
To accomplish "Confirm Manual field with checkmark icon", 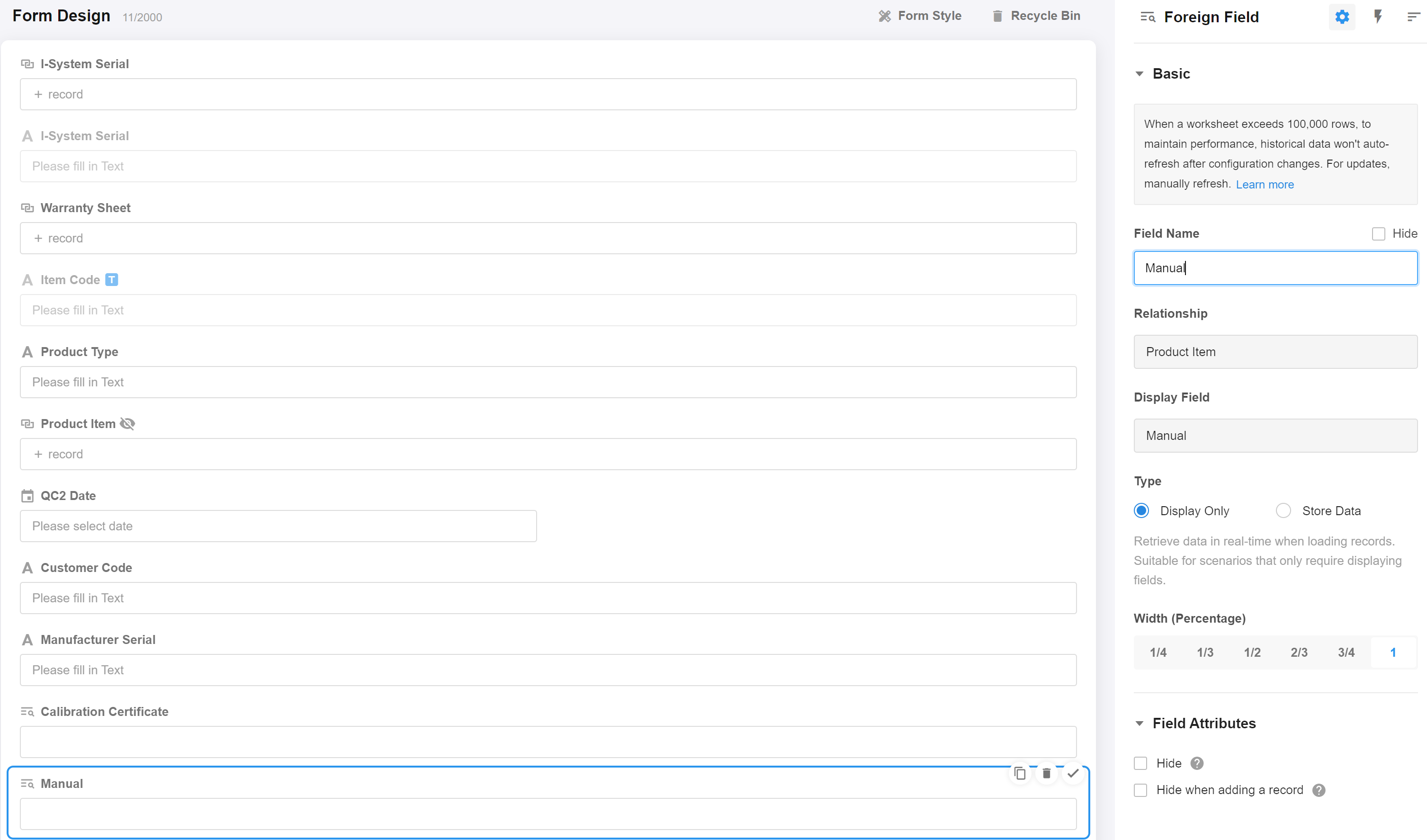I will [1073, 773].
